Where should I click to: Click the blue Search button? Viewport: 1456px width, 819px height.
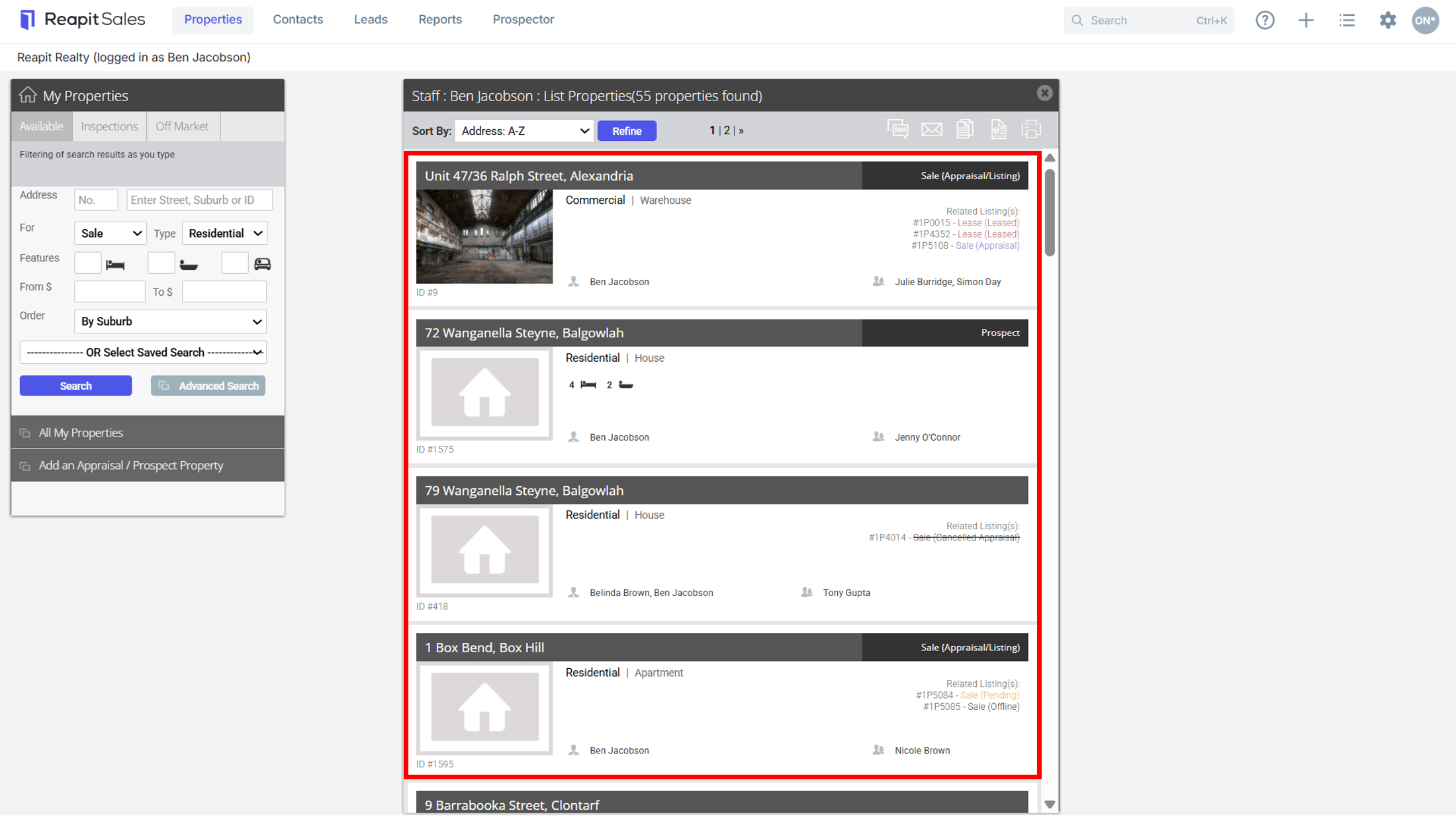[75, 386]
